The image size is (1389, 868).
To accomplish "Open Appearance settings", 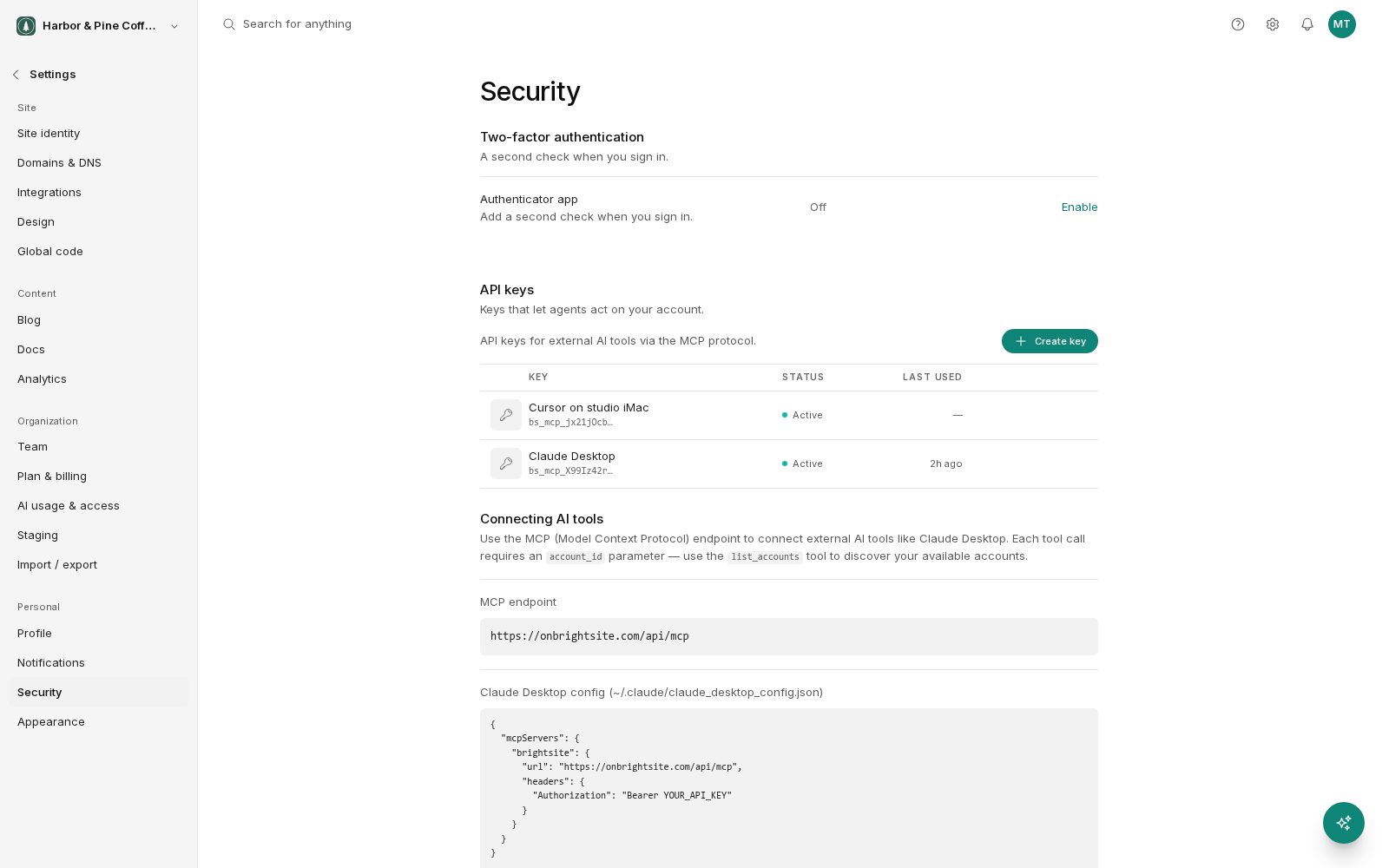I will (x=99, y=722).
